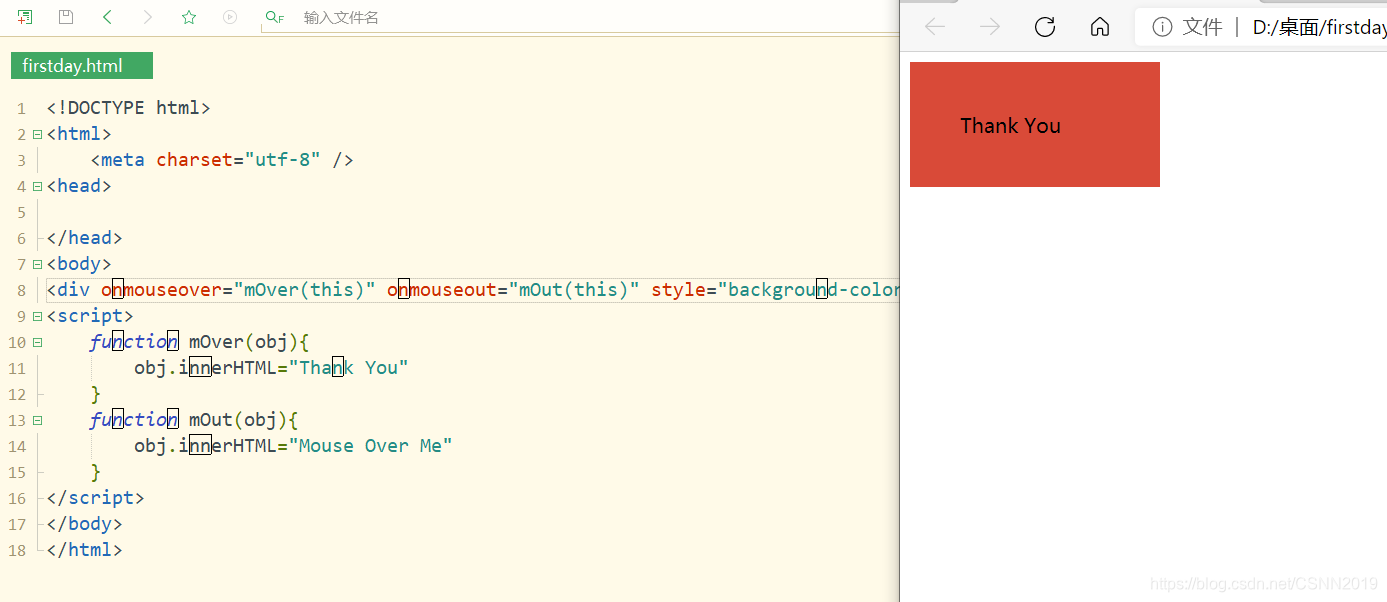
Task: Click the </script> tag on line 16
Action: 95,498
